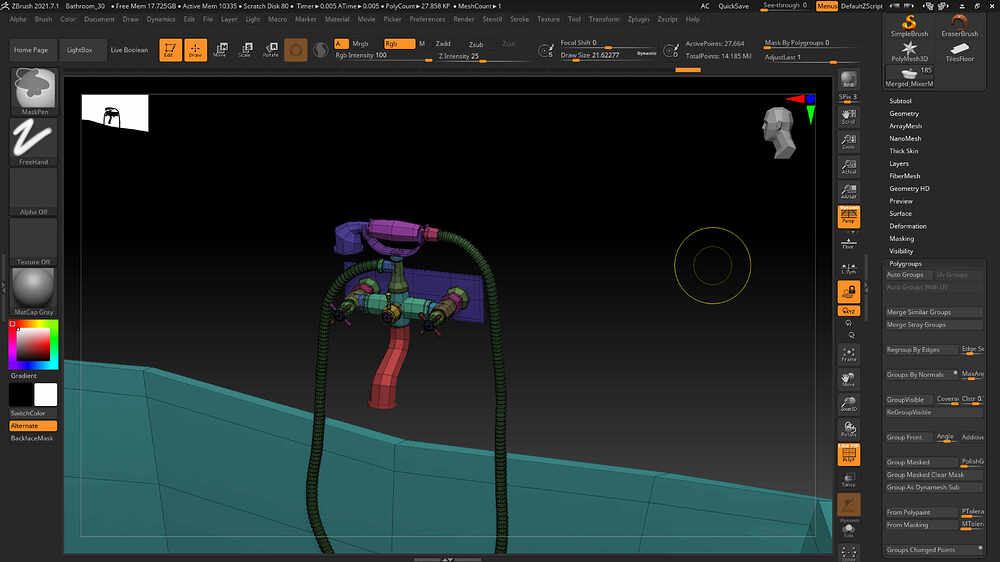Click the sculptris sphere icon beside Gizmo

pyautogui.click(x=321, y=50)
